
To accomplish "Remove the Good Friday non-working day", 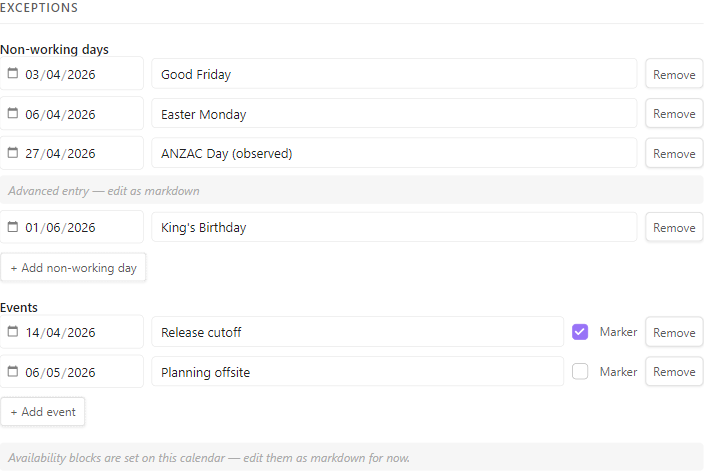I will tap(674, 74).
